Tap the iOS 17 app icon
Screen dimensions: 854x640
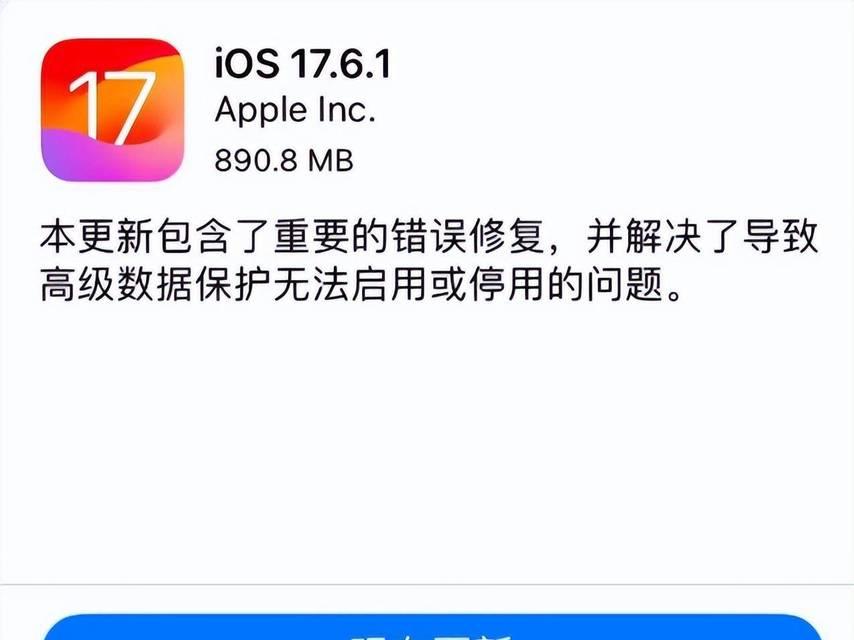tap(113, 109)
